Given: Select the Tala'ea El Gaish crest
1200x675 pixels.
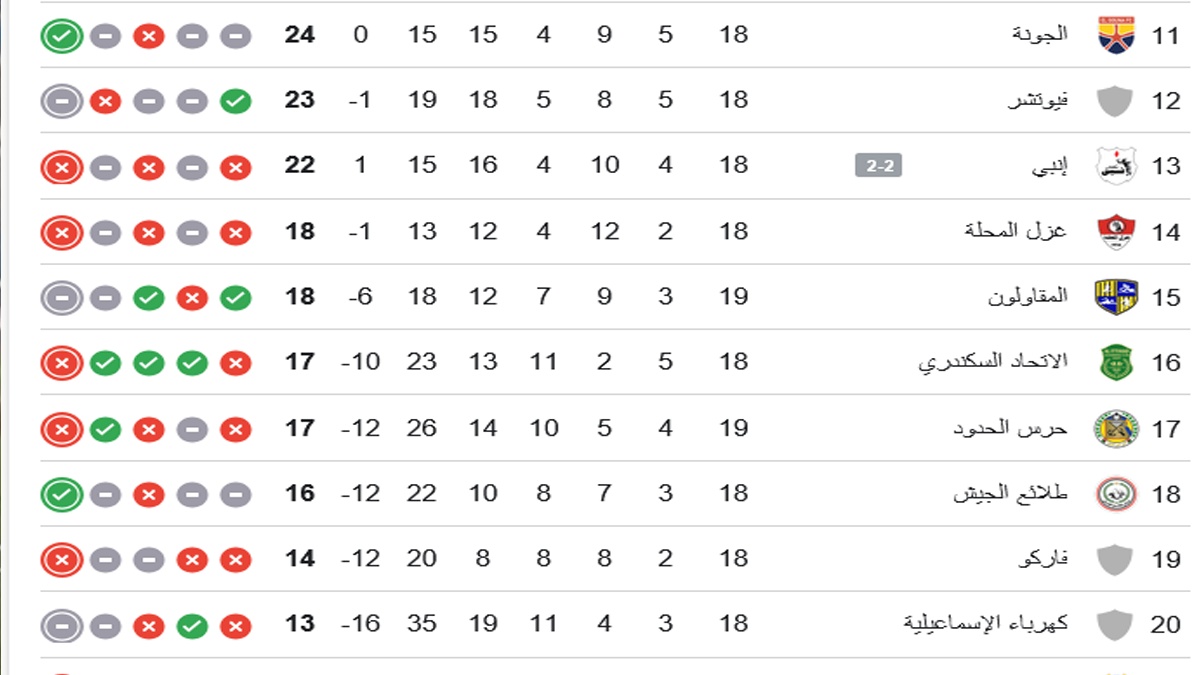Looking at the screenshot, I should 1112,494.
